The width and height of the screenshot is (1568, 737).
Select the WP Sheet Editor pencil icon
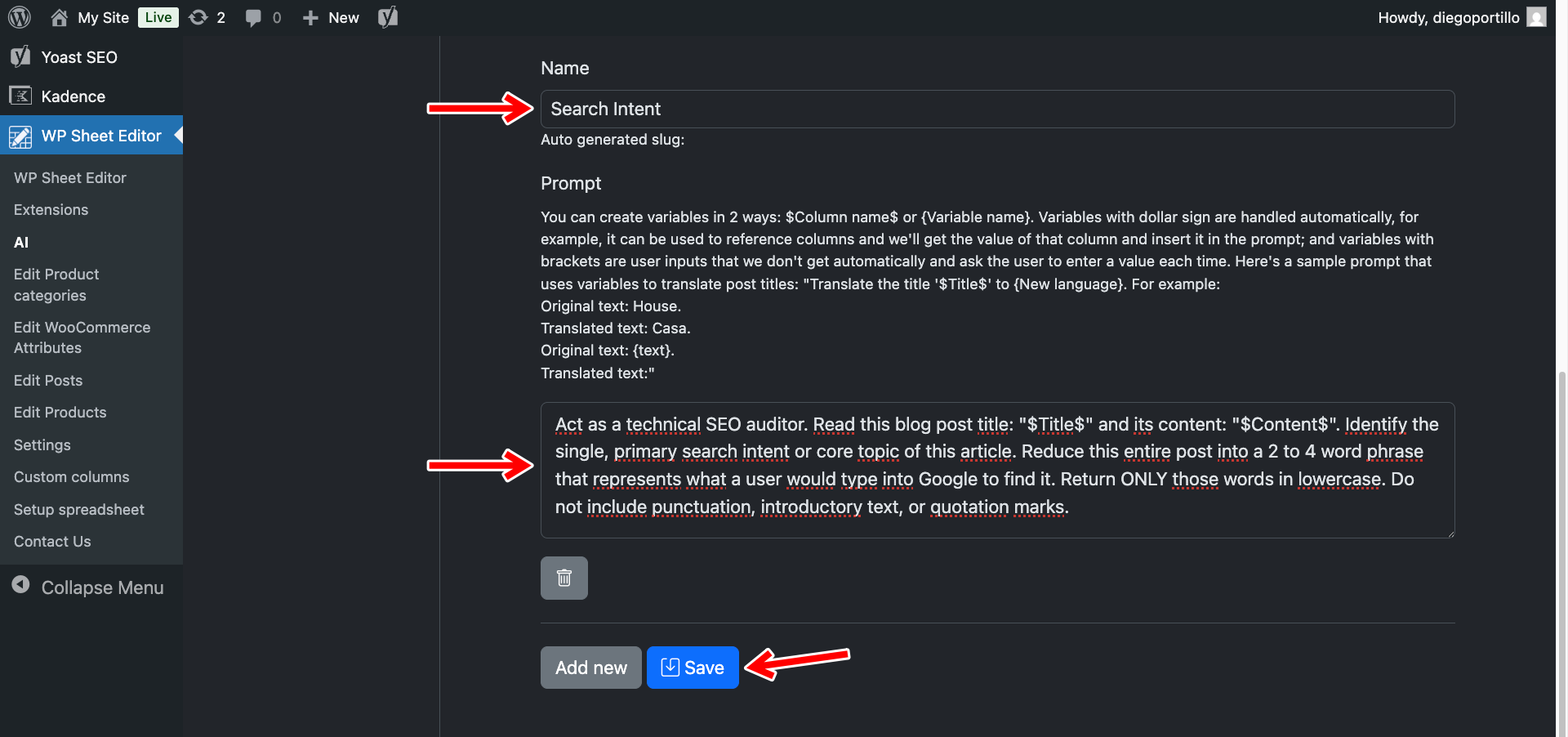[x=20, y=136]
